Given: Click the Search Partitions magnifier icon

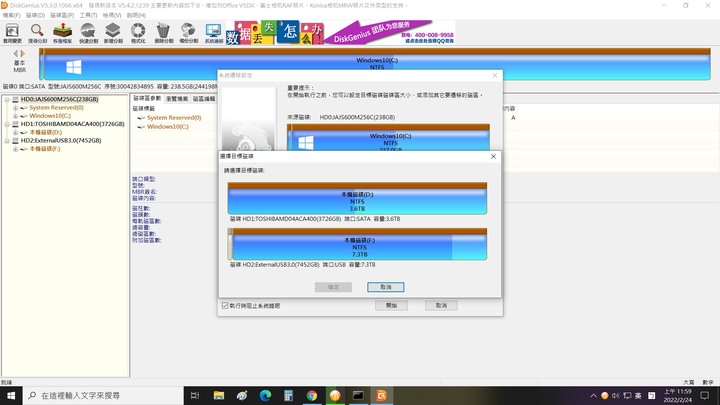Looking at the screenshot, I should click(x=37, y=33).
